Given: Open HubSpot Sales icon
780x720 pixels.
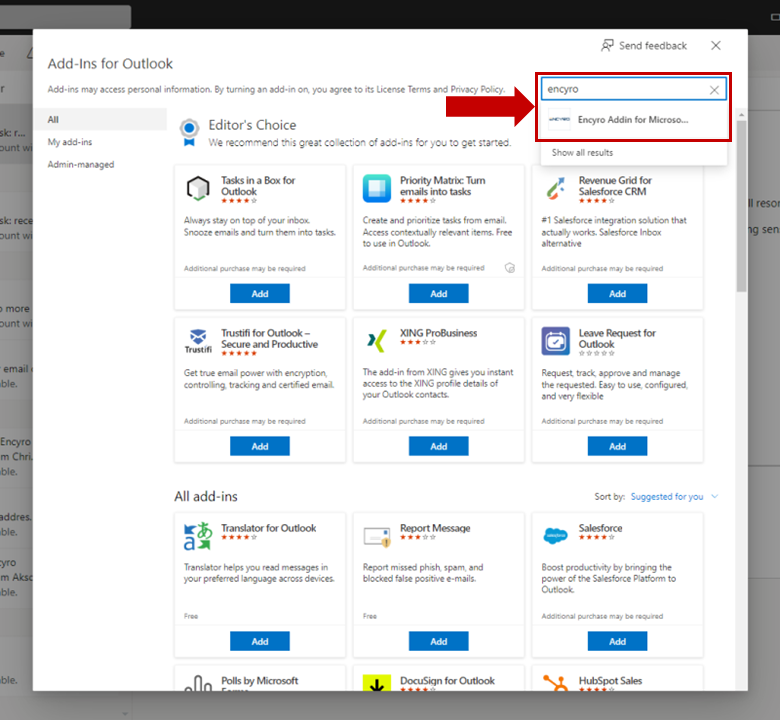Looking at the screenshot, I should pyautogui.click(x=556, y=683).
